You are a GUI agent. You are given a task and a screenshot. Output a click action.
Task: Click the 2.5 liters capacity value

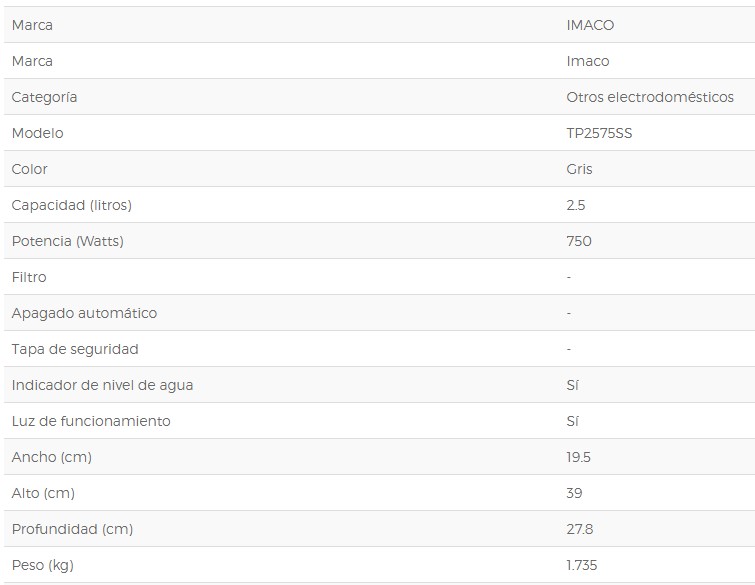(576, 205)
